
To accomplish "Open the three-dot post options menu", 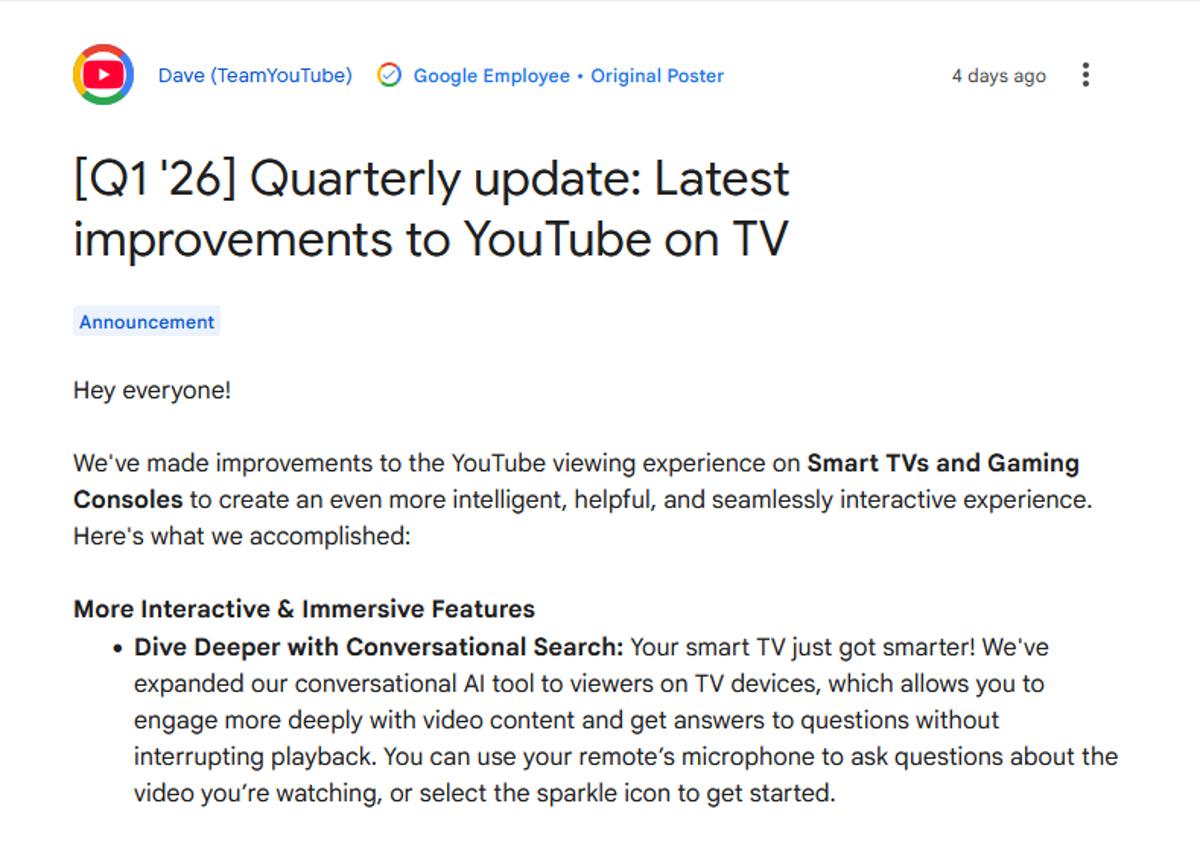I will click(x=1085, y=75).
